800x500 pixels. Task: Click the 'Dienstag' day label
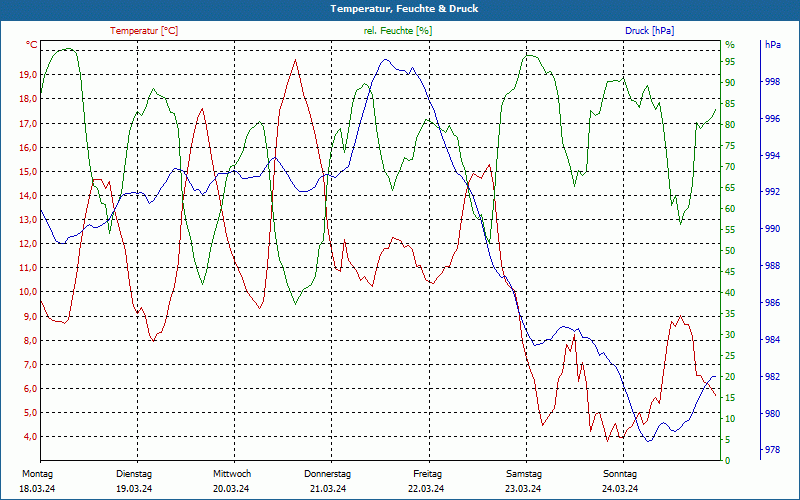pos(134,474)
